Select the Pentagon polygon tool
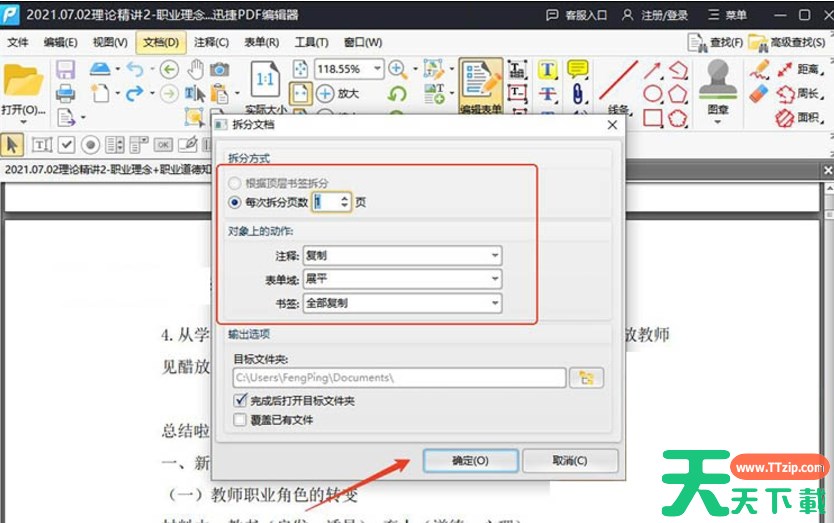The height and width of the screenshot is (523, 834). click(678, 94)
